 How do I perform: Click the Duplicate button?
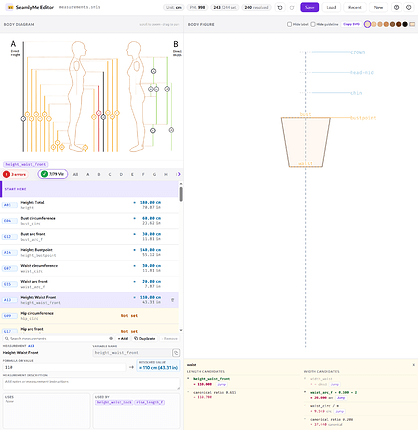(145, 338)
